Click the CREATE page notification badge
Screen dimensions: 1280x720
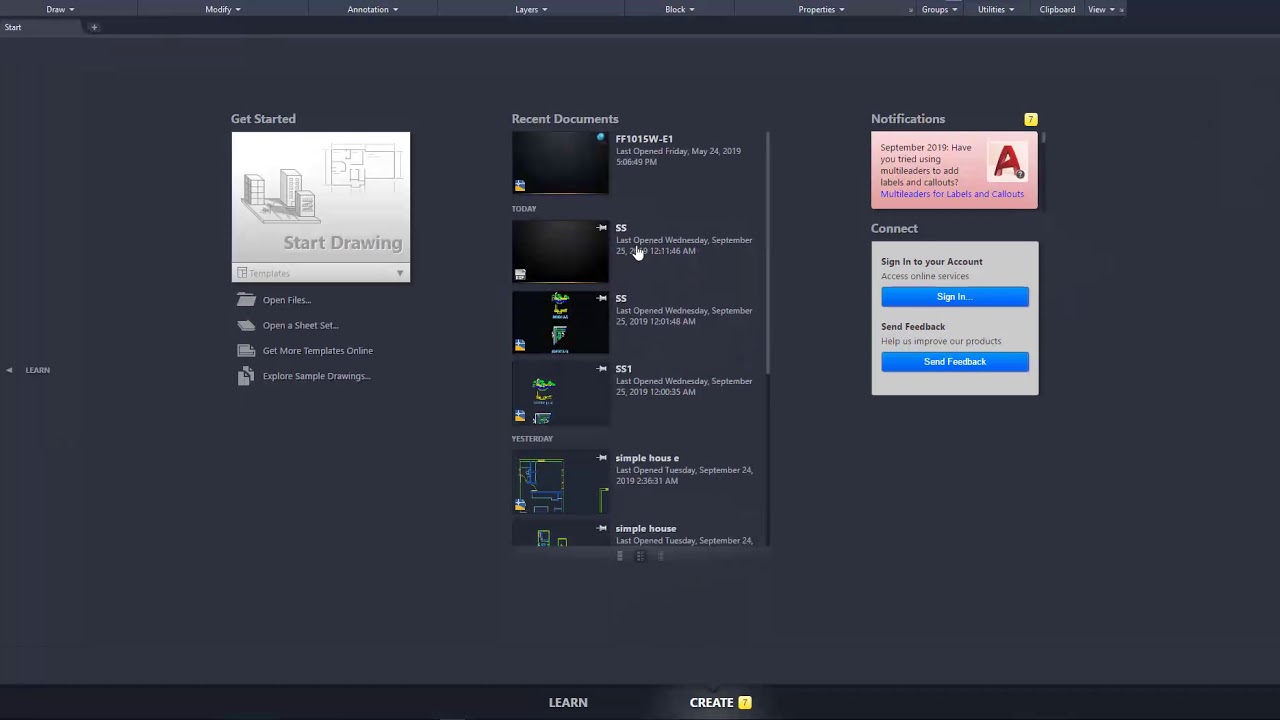point(745,702)
